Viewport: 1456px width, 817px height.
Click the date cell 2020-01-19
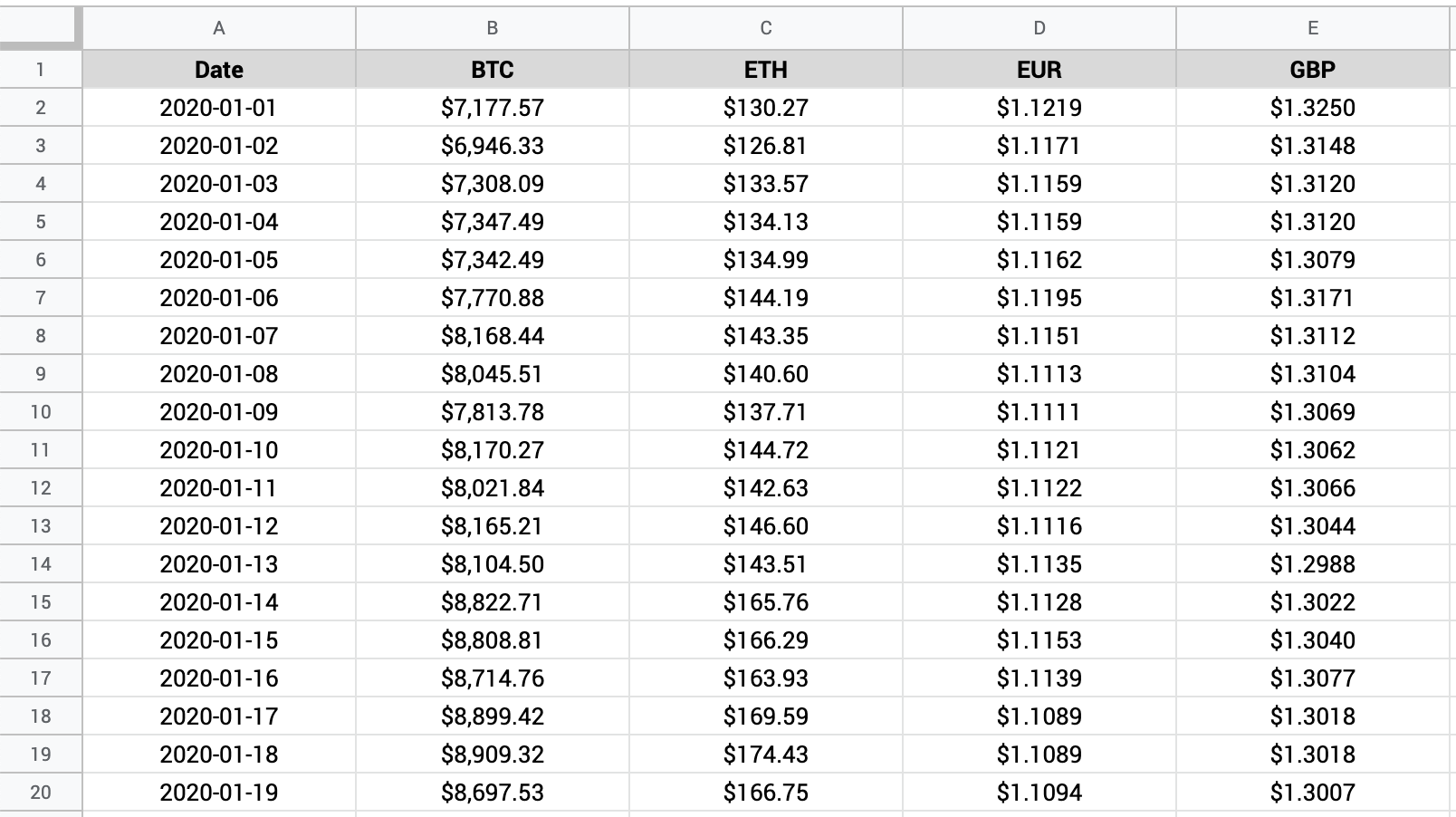coord(219,793)
